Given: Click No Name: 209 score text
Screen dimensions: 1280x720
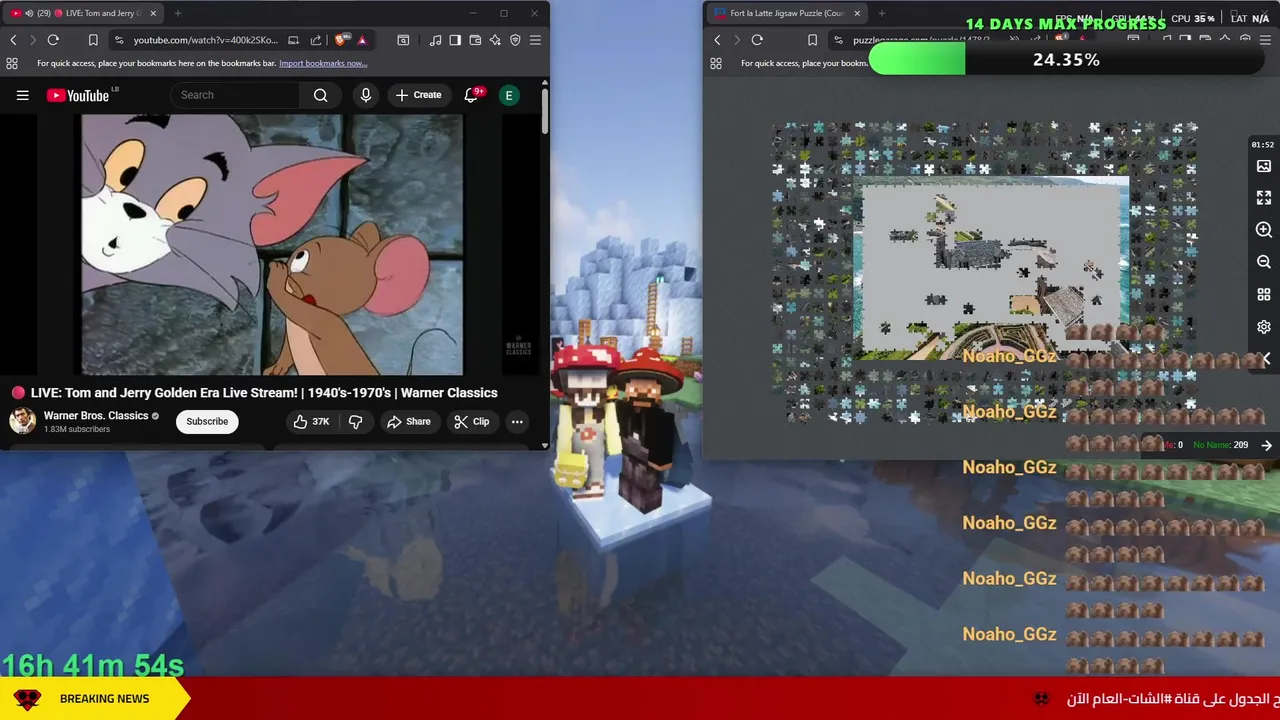Looking at the screenshot, I should click(x=1220, y=445).
